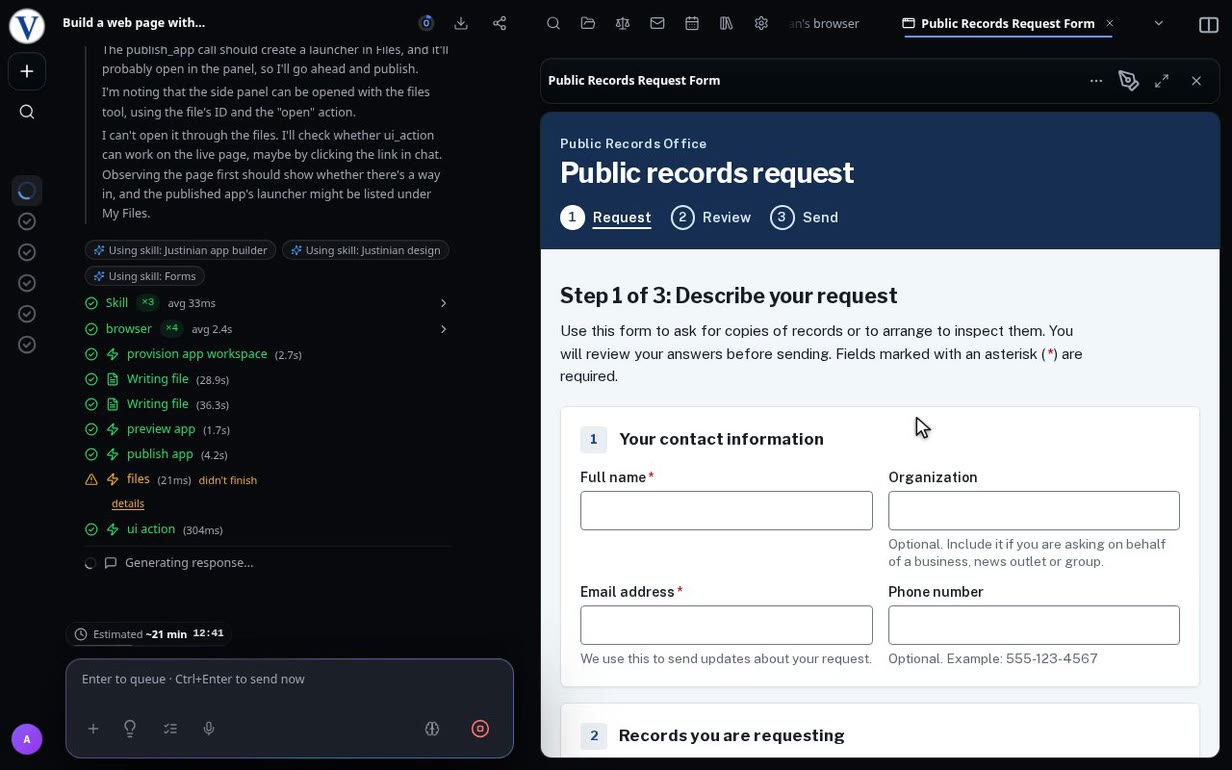
Task: Start a new chat with plus button
Action: coord(27,71)
